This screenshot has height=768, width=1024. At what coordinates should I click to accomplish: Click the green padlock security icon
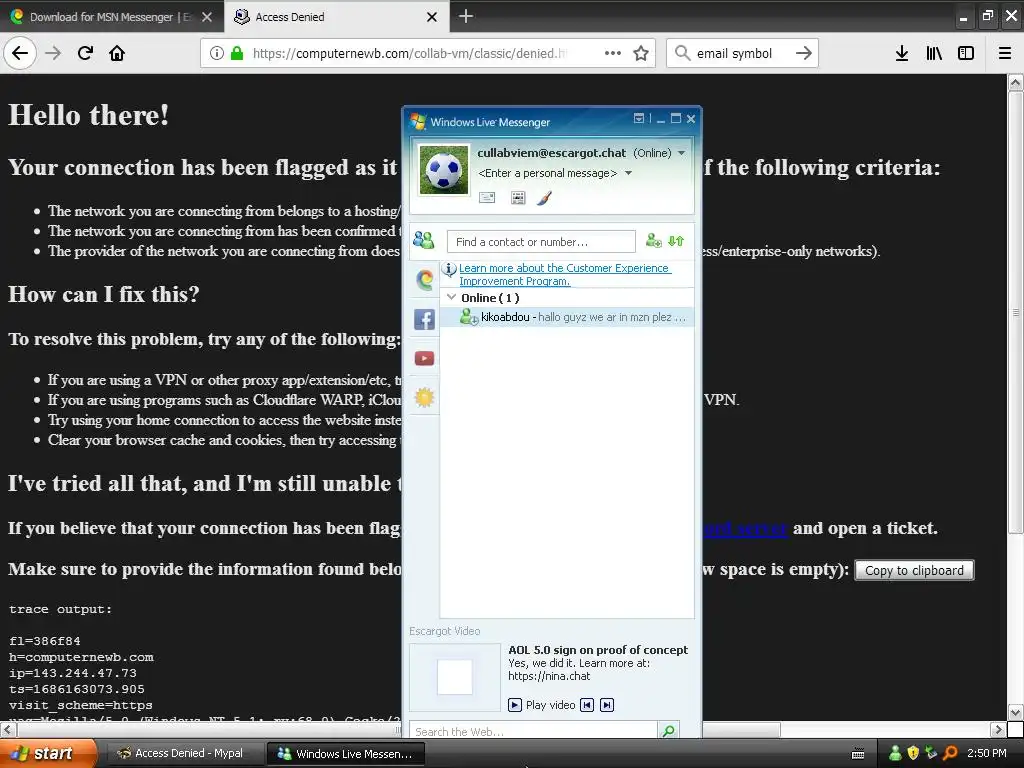point(237,53)
